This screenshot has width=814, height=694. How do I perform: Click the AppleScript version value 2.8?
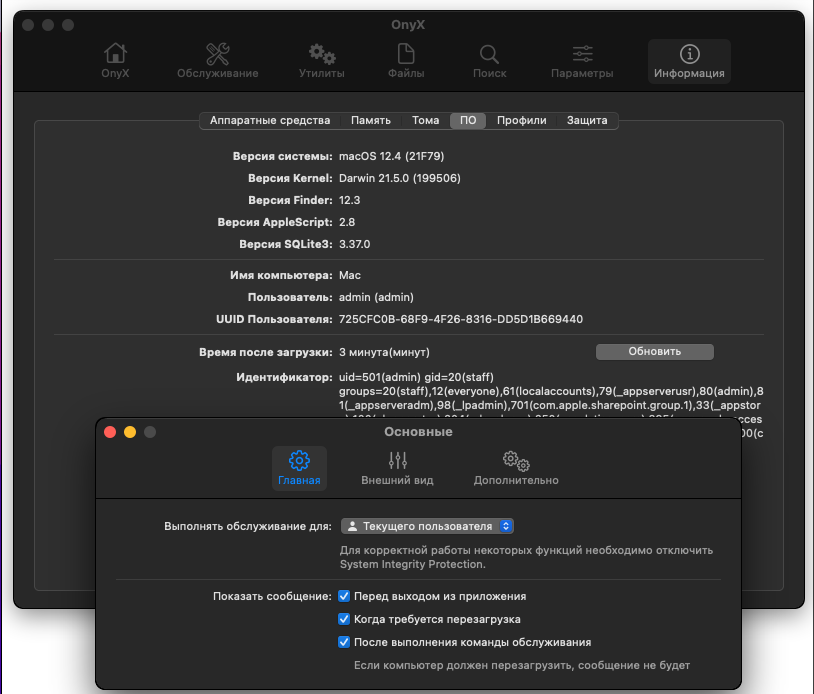(x=347, y=222)
